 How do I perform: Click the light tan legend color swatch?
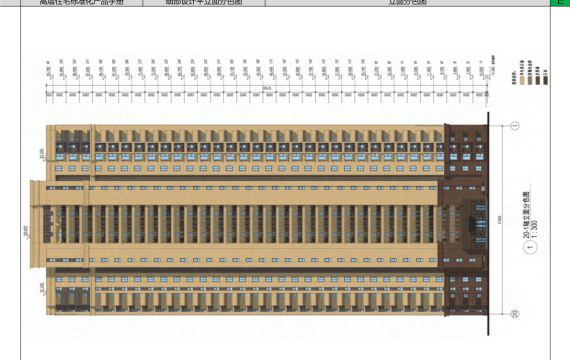click(522, 80)
